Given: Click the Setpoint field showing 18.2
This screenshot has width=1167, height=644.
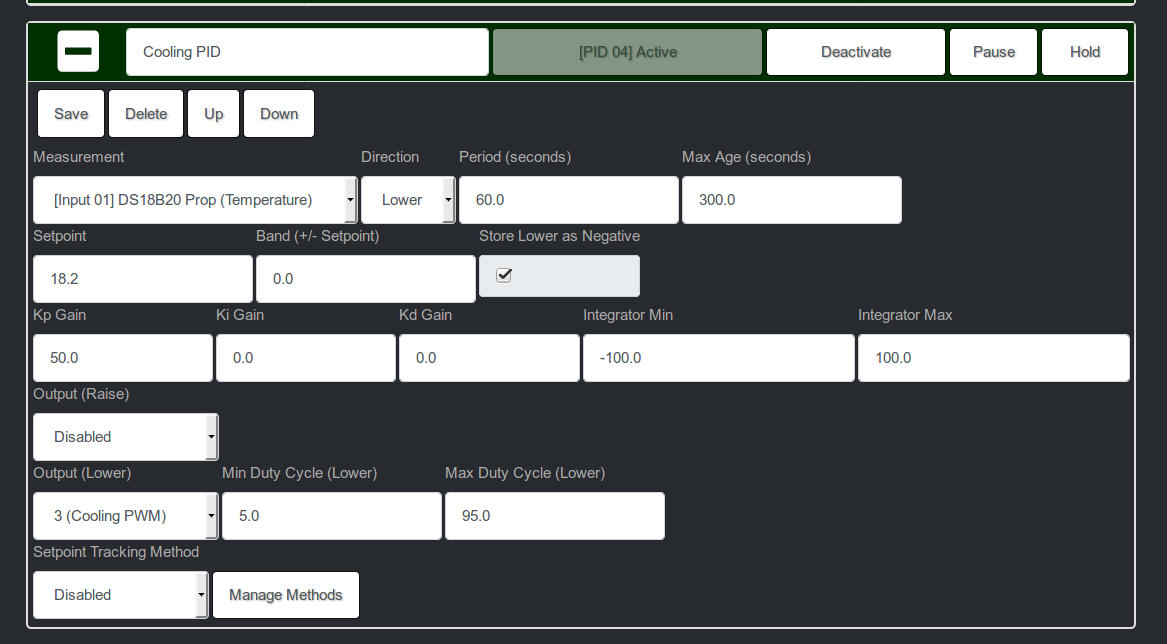Looking at the screenshot, I should tap(143, 279).
